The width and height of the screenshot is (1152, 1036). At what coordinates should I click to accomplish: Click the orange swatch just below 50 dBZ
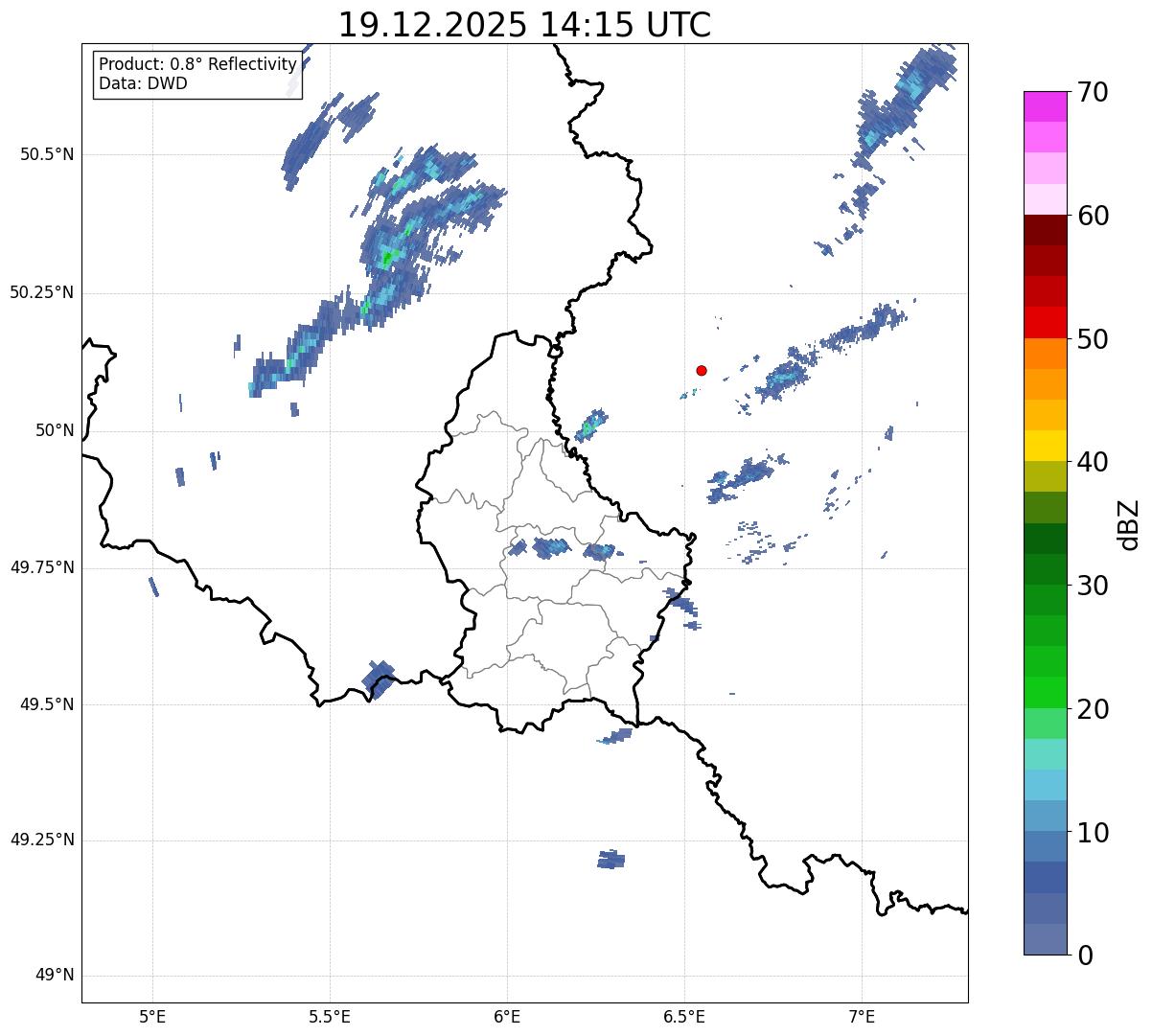(x=1045, y=354)
